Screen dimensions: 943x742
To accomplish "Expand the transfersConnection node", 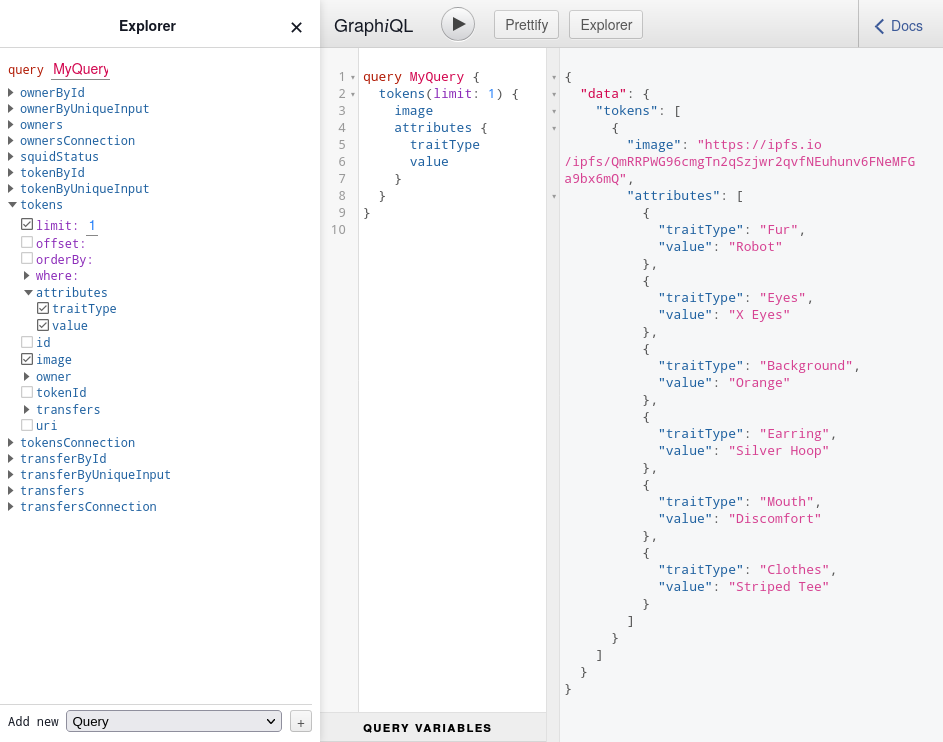I will (11, 506).
